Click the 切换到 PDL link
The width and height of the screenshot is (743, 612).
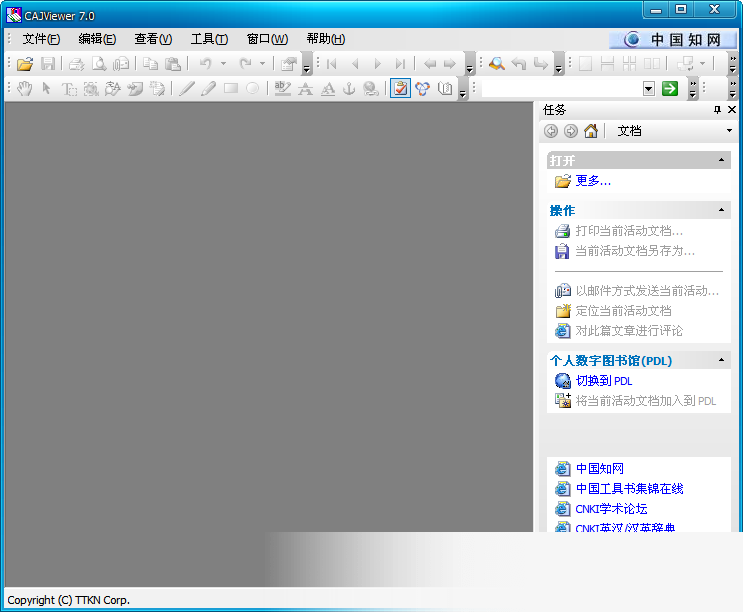point(604,381)
